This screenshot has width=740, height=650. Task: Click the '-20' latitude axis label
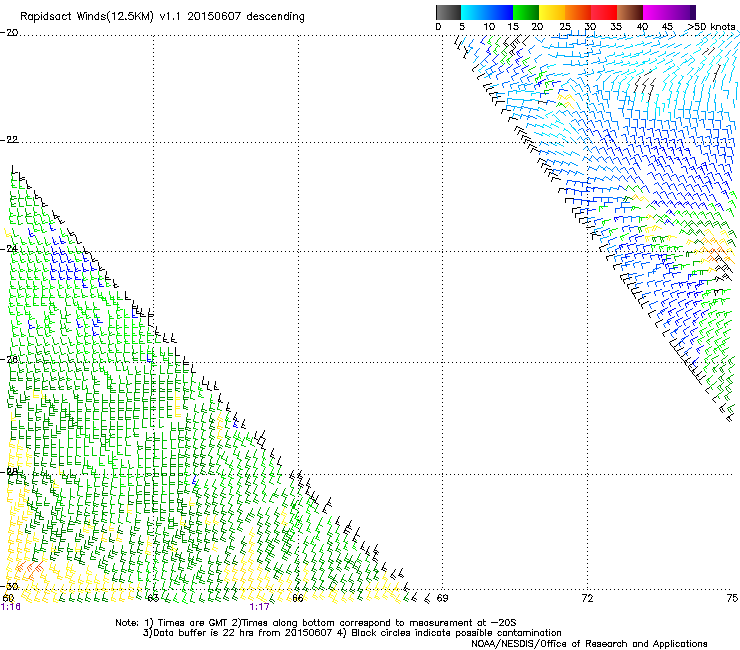click(9, 32)
